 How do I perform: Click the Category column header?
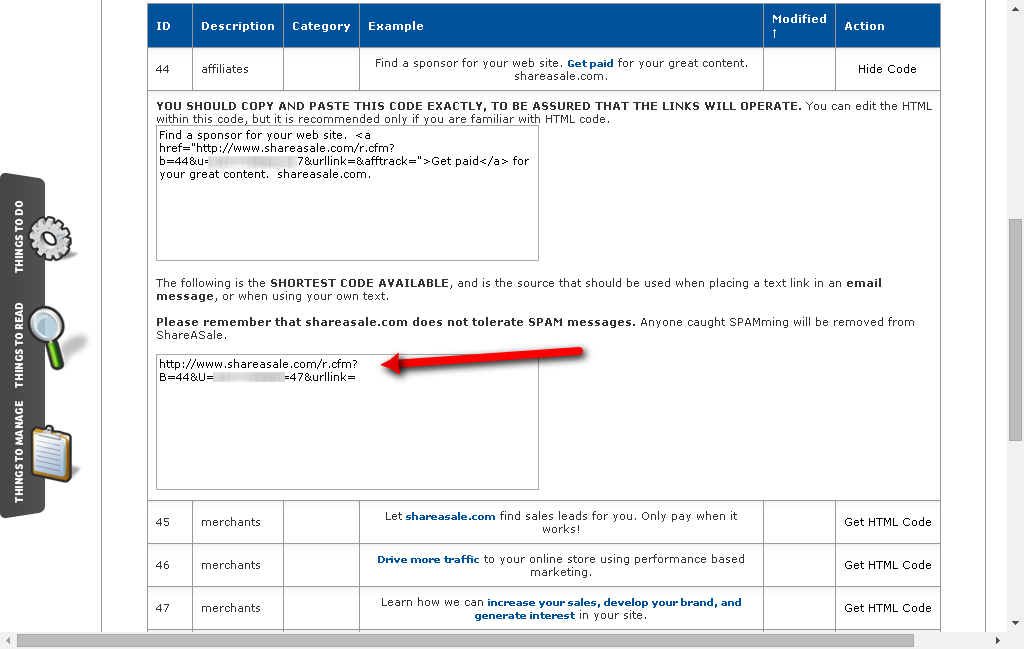[x=321, y=26]
